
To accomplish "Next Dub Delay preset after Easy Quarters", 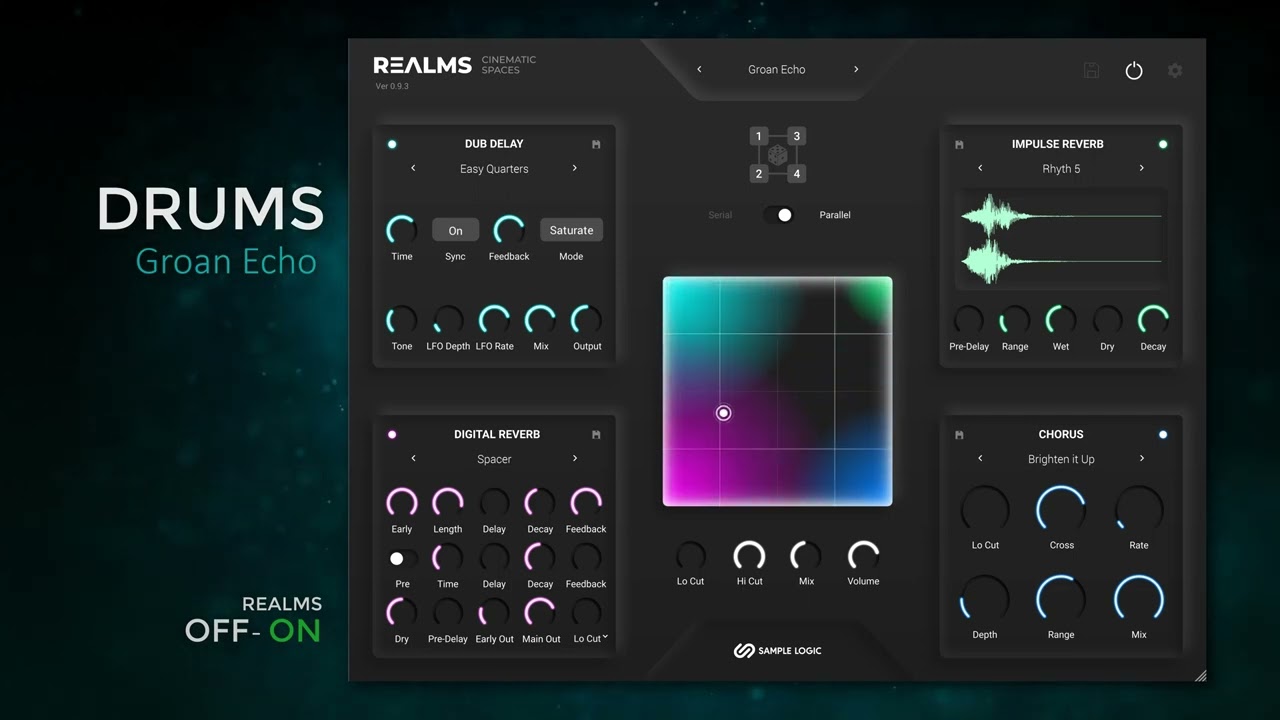I will 575,168.
